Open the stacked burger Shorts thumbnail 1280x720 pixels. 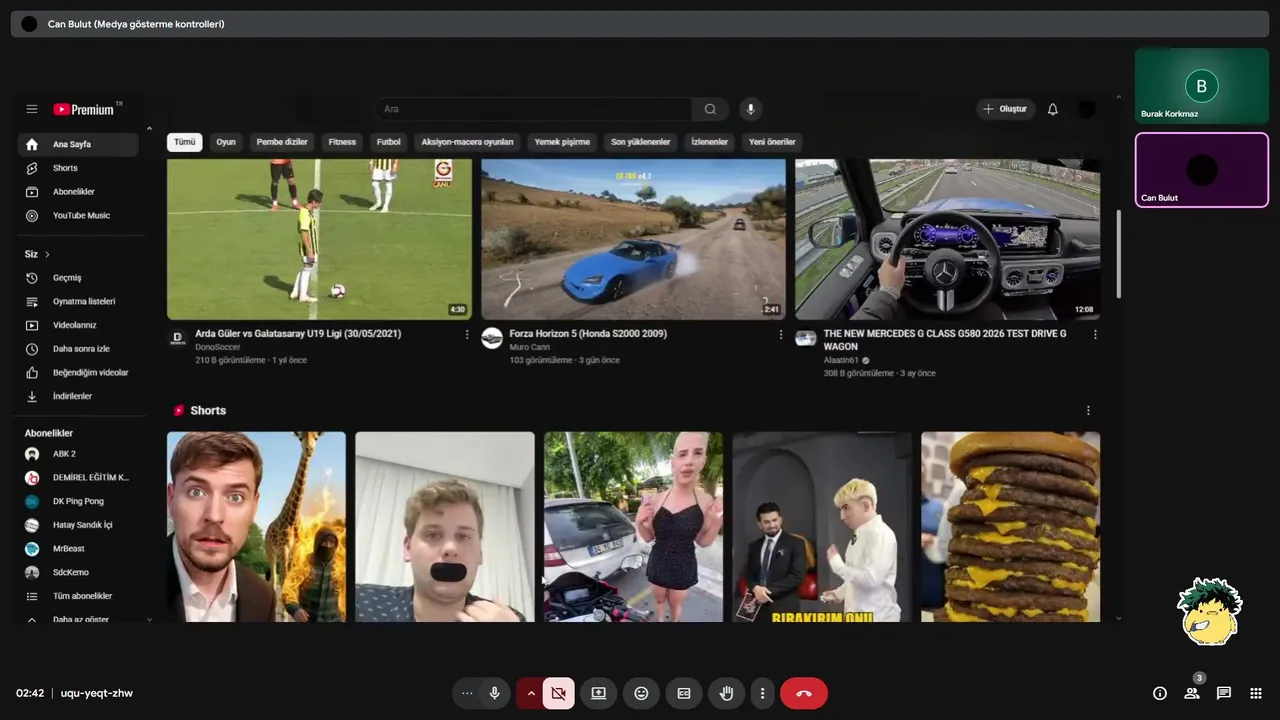point(1010,527)
